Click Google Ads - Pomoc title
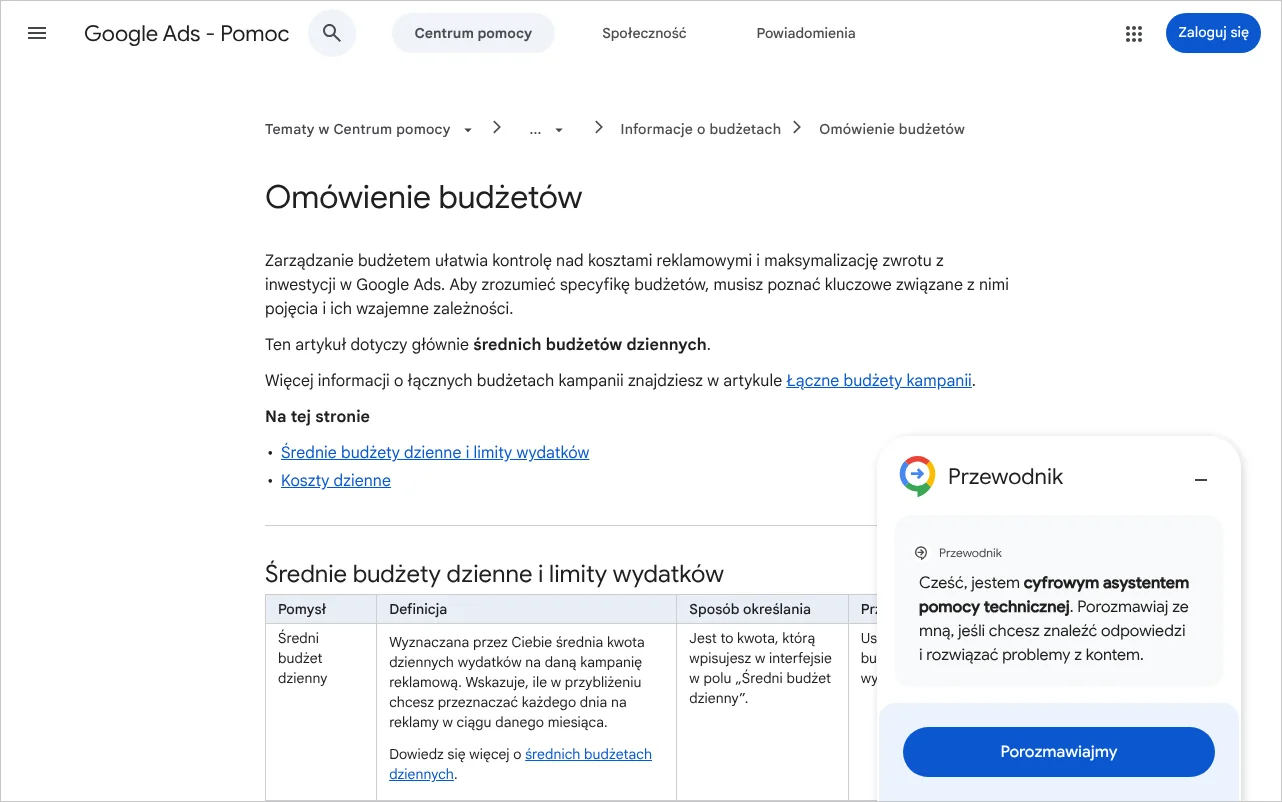Viewport: 1282px width, 802px height. point(187,33)
